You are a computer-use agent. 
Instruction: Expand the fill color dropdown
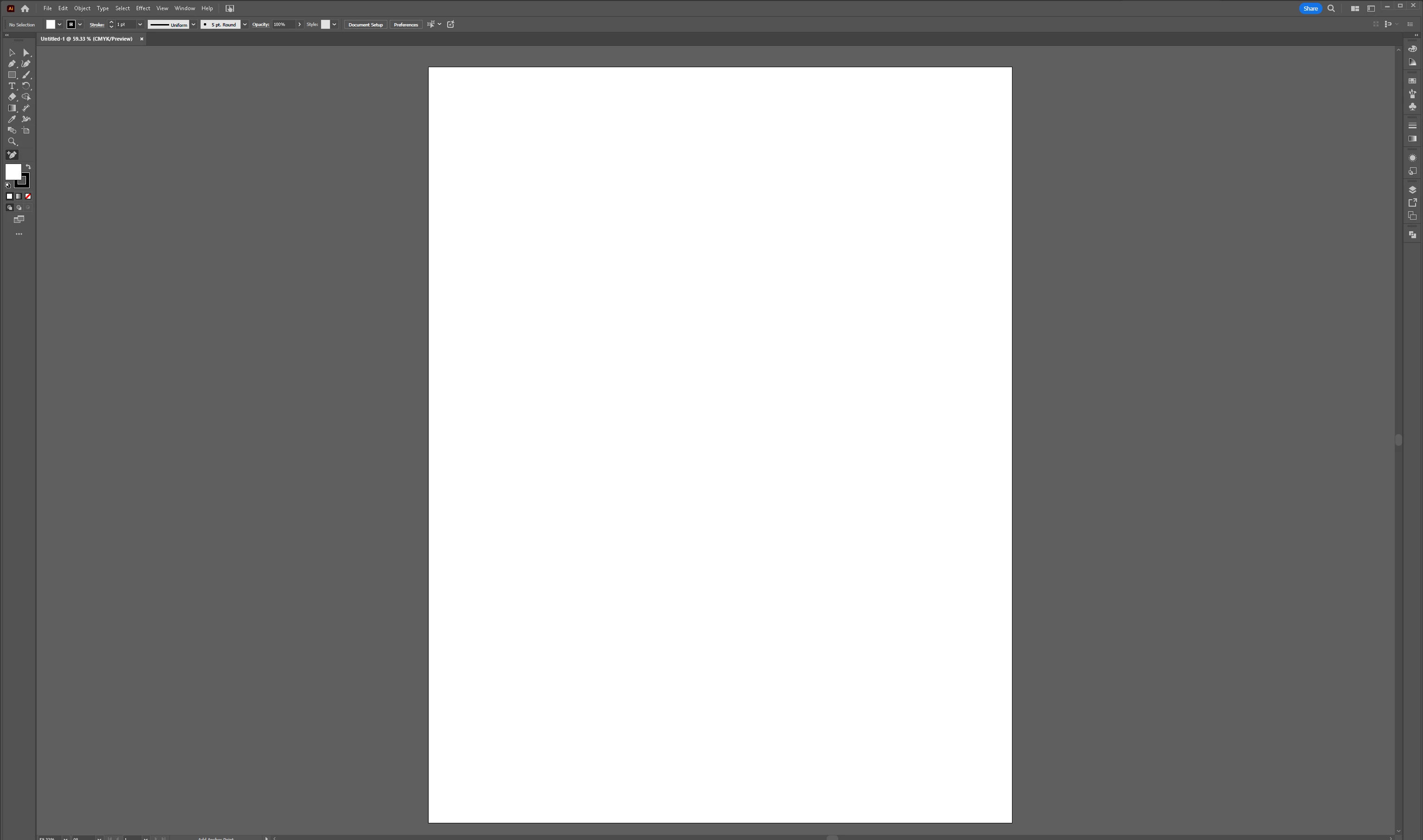coord(59,25)
